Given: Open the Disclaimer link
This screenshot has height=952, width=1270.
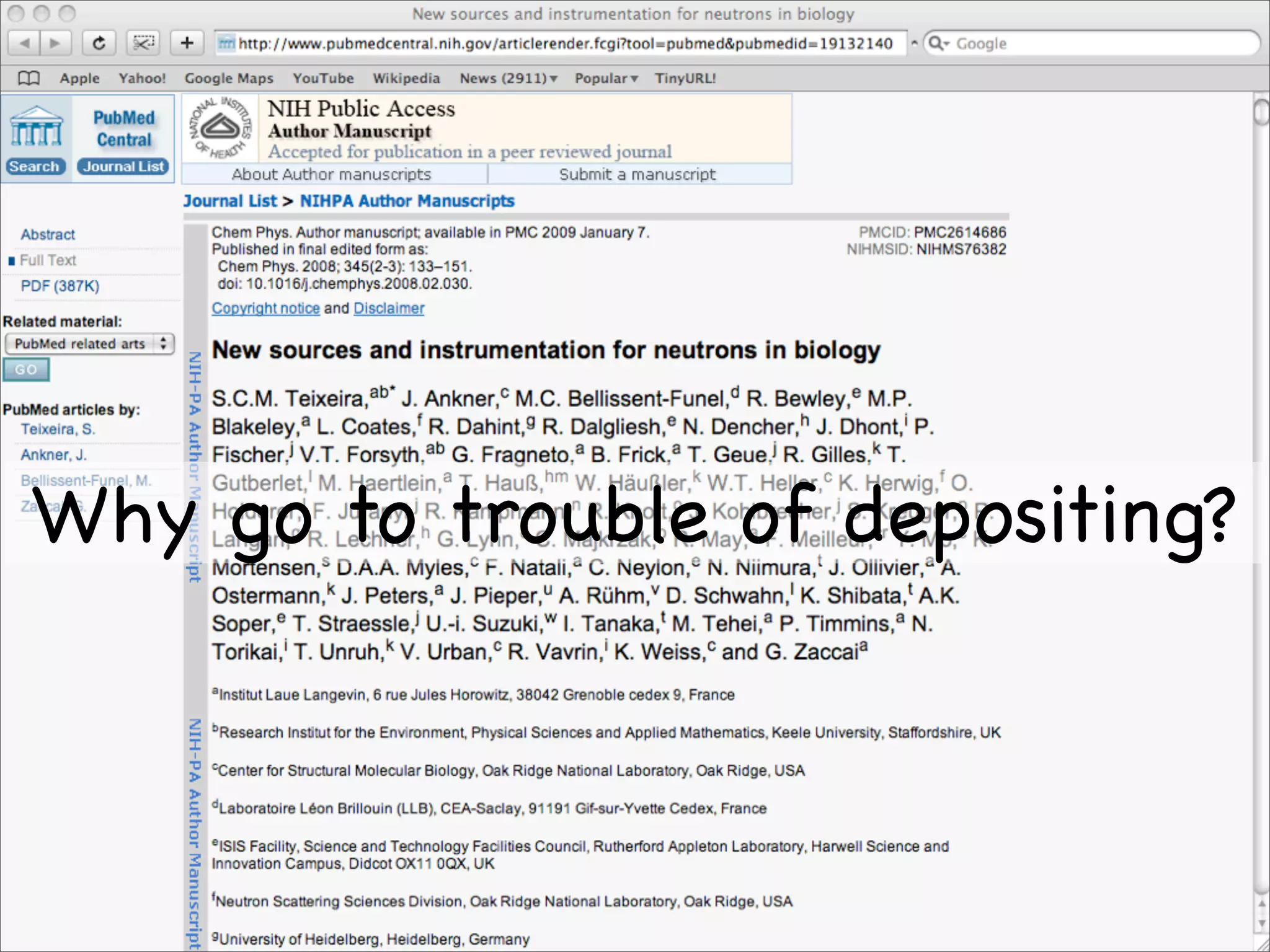Looking at the screenshot, I should tap(389, 308).
